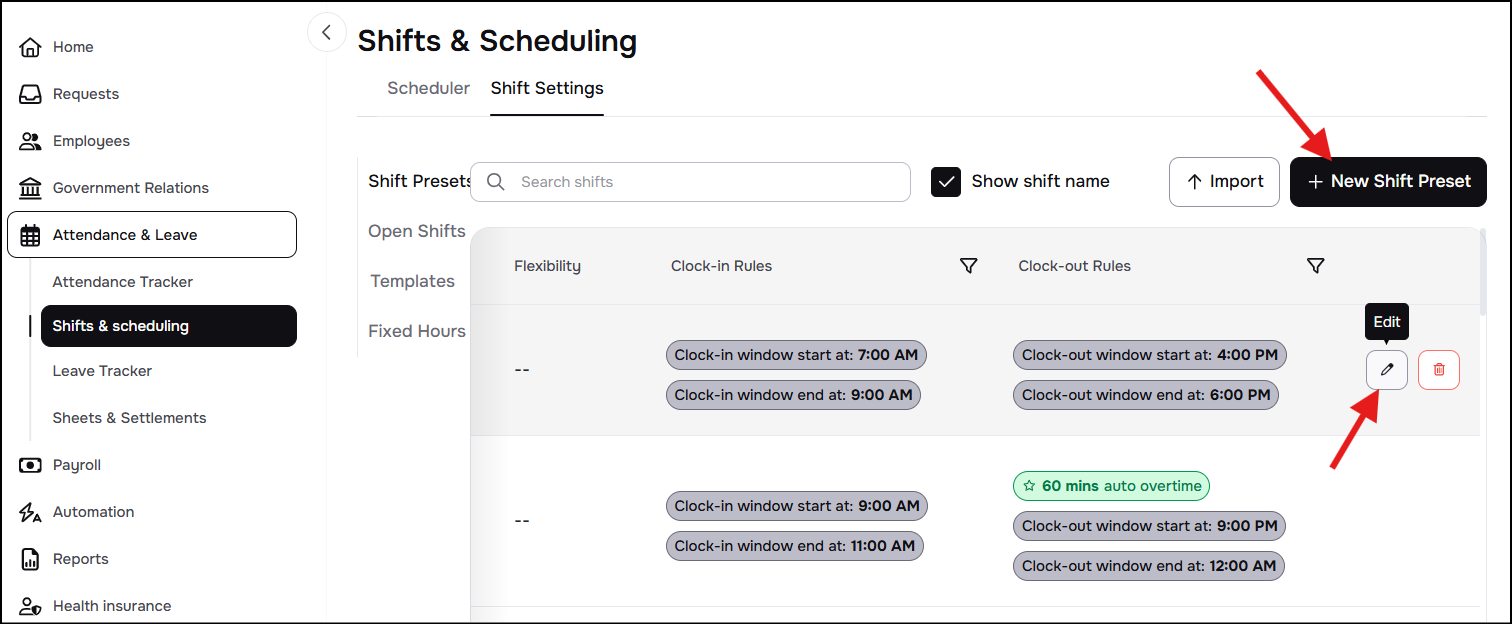Click the table's vertical scrollbar
This screenshot has height=624, width=1512.
[x=1483, y=272]
